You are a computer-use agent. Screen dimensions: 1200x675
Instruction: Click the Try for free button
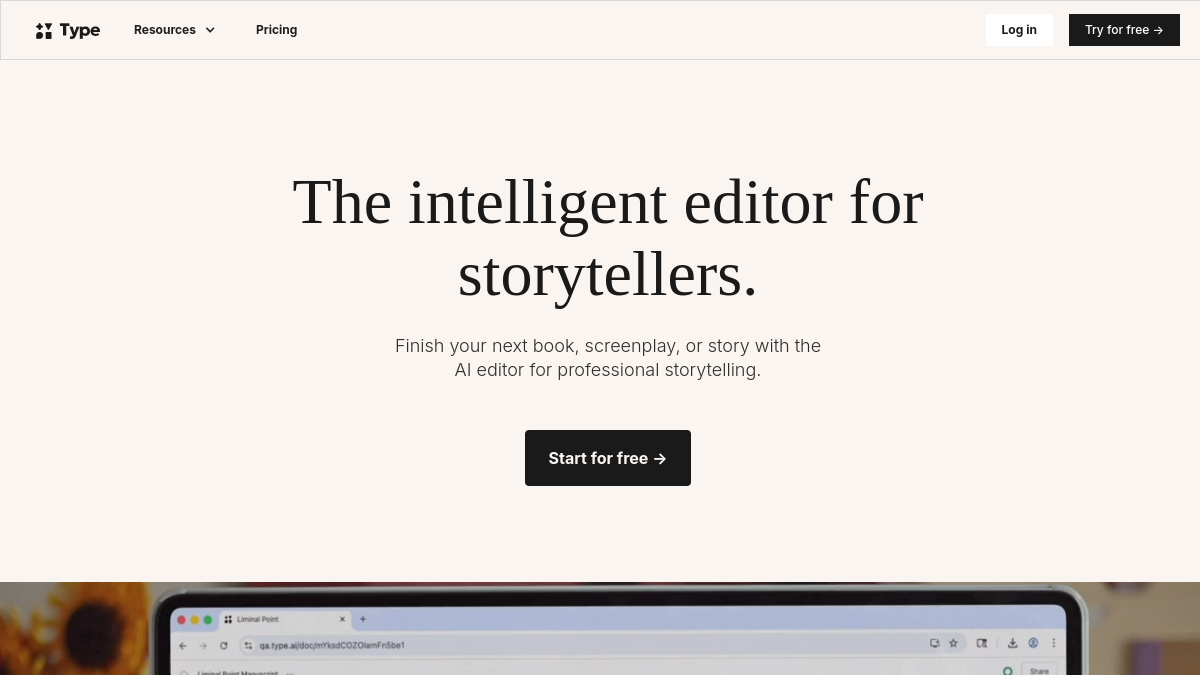(1124, 30)
